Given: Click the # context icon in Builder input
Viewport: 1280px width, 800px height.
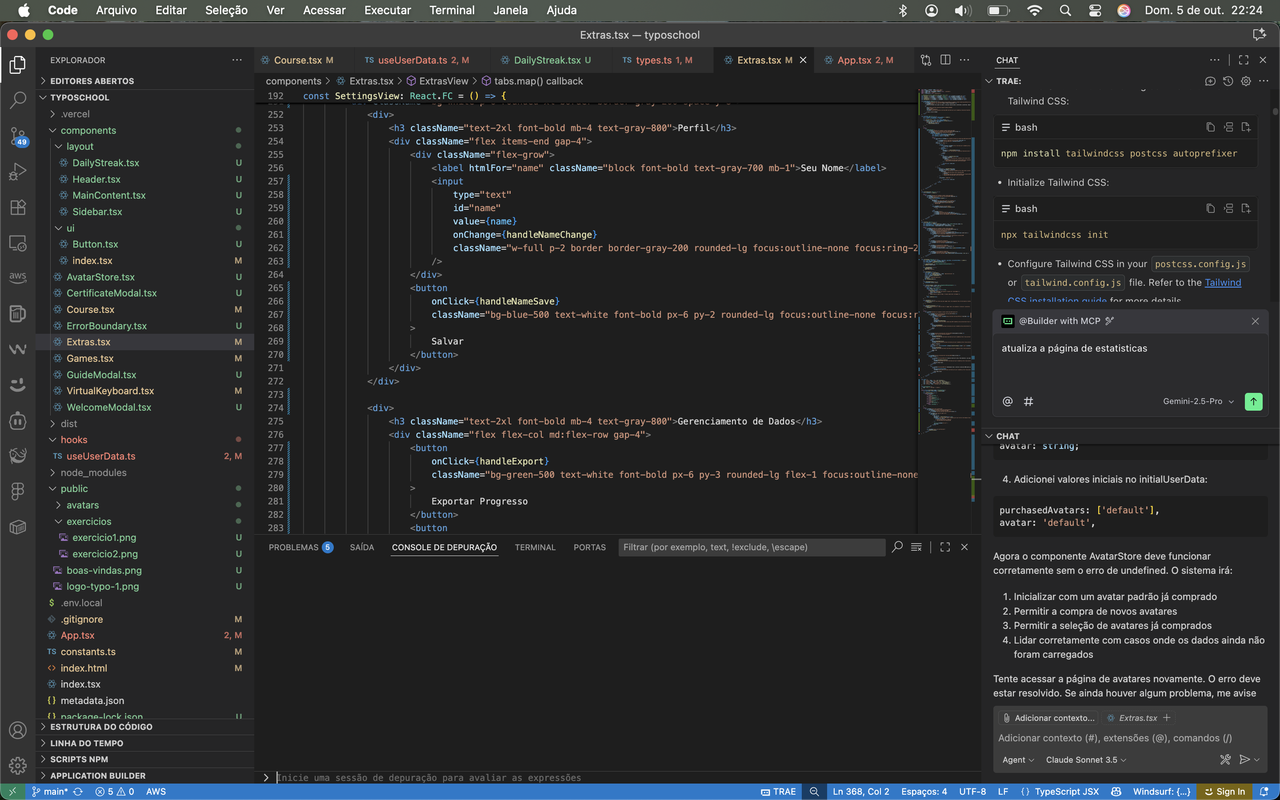Looking at the screenshot, I should (x=1029, y=401).
